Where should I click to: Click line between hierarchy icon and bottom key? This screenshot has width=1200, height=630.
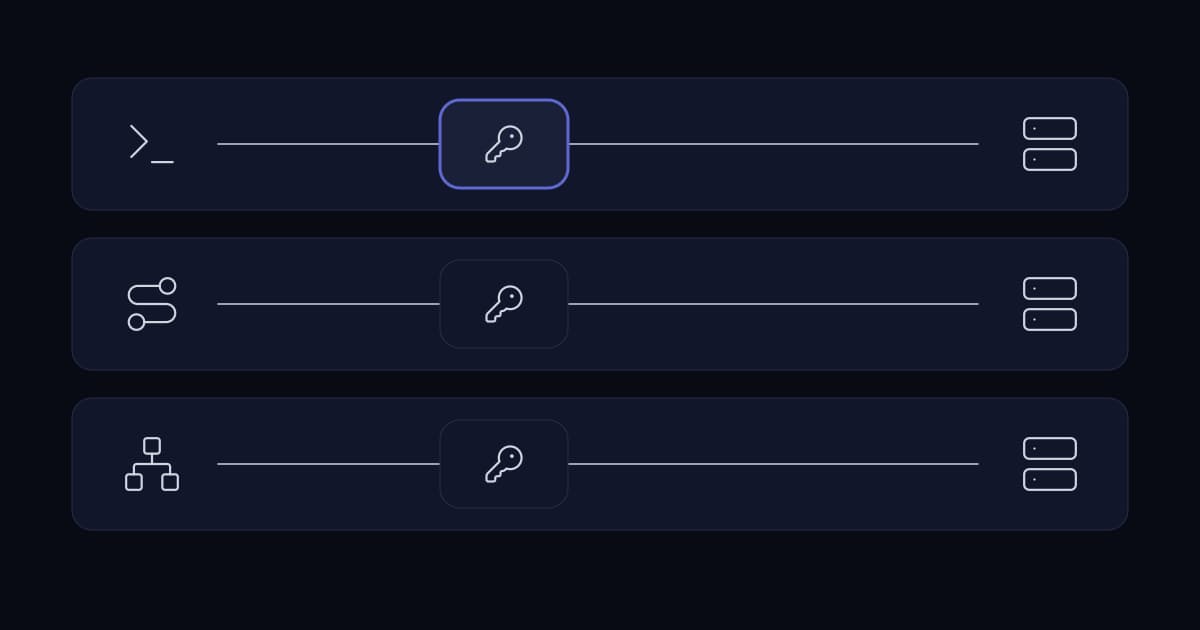coord(328,464)
